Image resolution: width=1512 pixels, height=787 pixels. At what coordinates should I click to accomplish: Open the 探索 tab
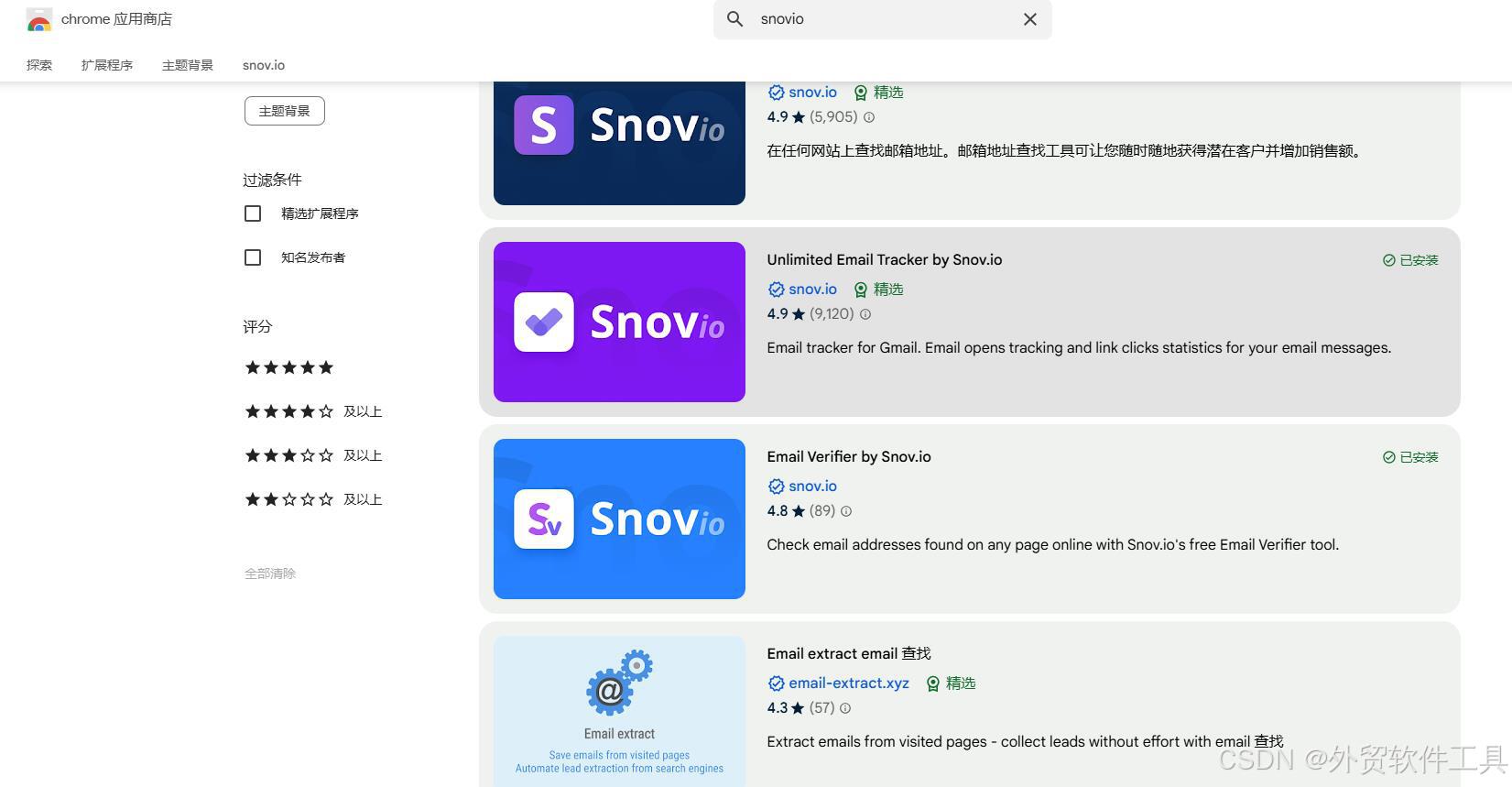pos(39,65)
